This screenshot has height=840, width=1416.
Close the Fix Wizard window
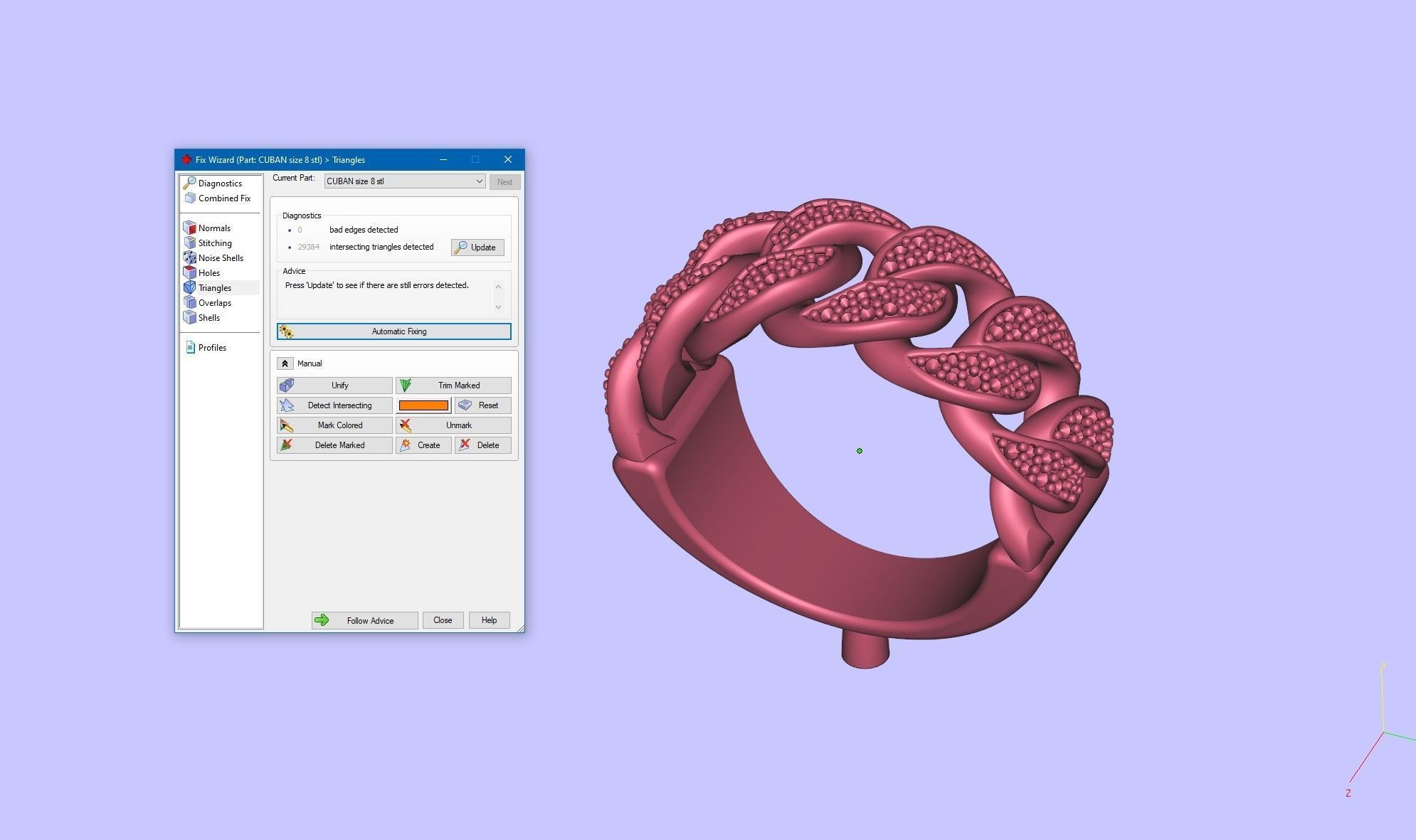(507, 159)
